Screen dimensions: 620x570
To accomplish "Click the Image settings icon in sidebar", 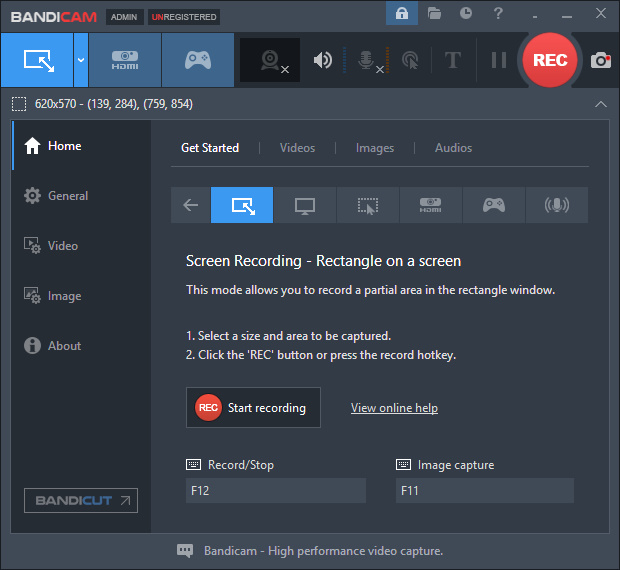I will coord(32,296).
